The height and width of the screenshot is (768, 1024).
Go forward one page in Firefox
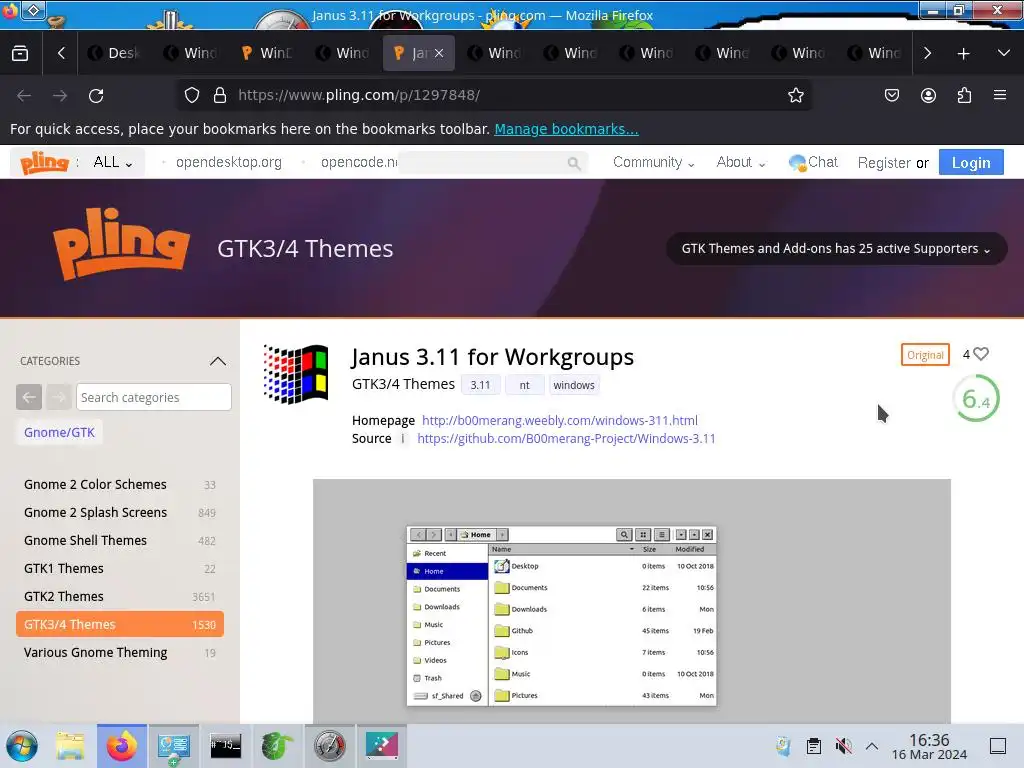tap(60, 95)
